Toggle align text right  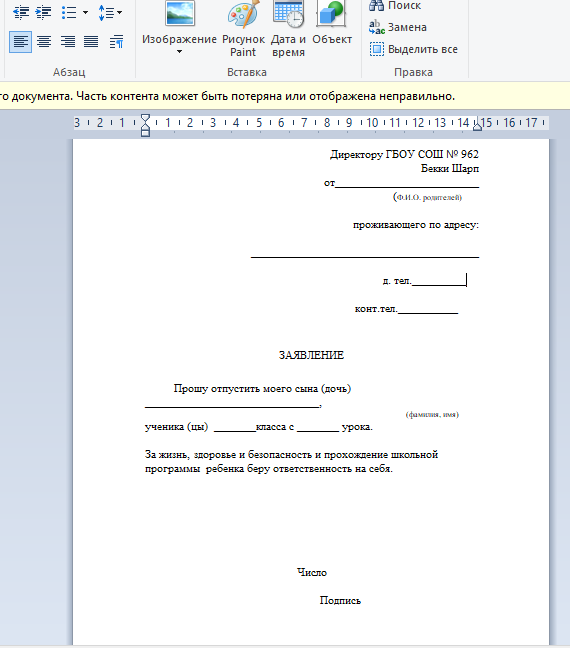68,42
